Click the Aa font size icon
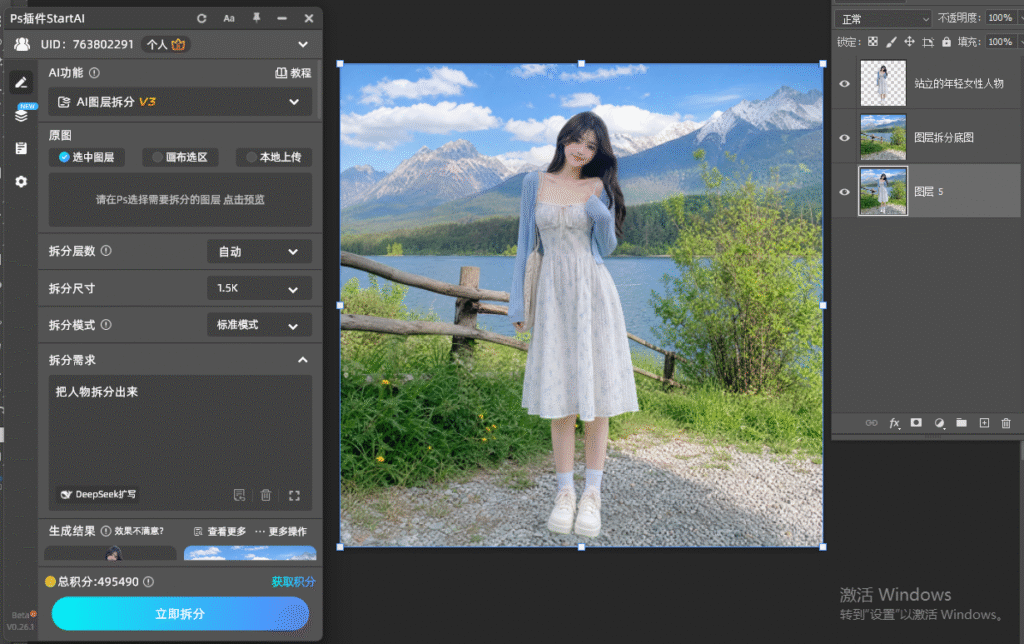The width and height of the screenshot is (1024, 644). tap(229, 18)
